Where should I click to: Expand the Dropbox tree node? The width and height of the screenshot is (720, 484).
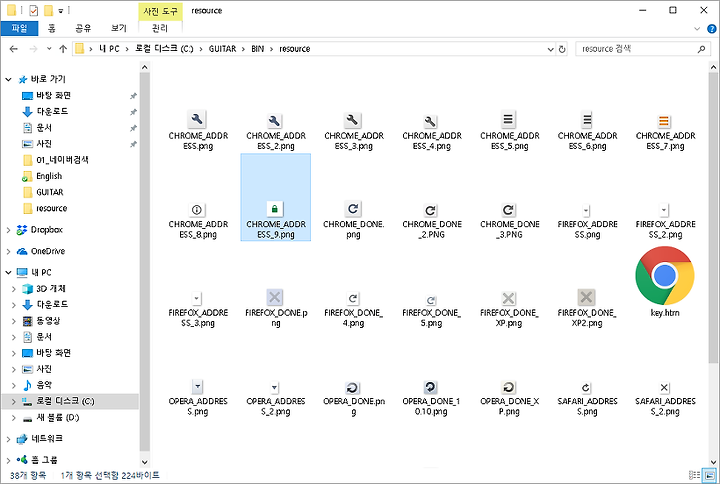pyautogui.click(x=8, y=230)
